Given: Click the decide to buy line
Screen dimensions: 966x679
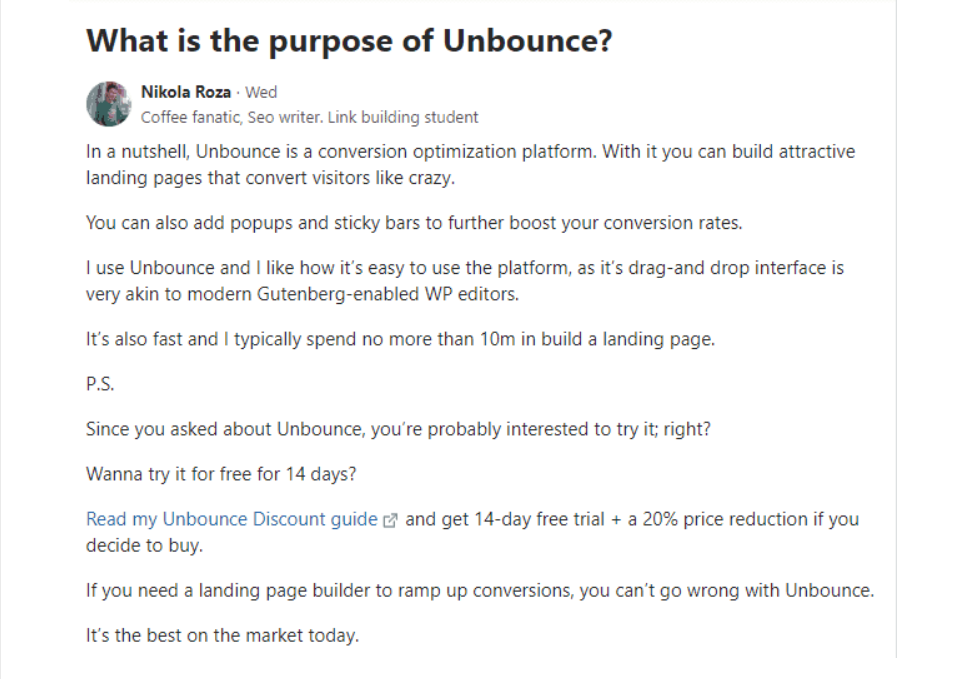Looking at the screenshot, I should click(x=144, y=546).
